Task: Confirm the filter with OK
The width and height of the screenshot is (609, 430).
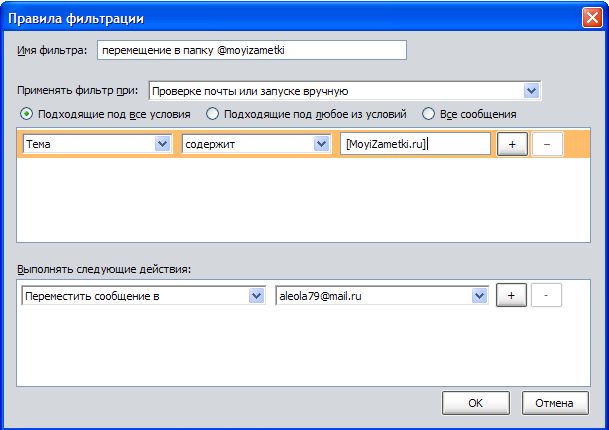Action: click(476, 403)
